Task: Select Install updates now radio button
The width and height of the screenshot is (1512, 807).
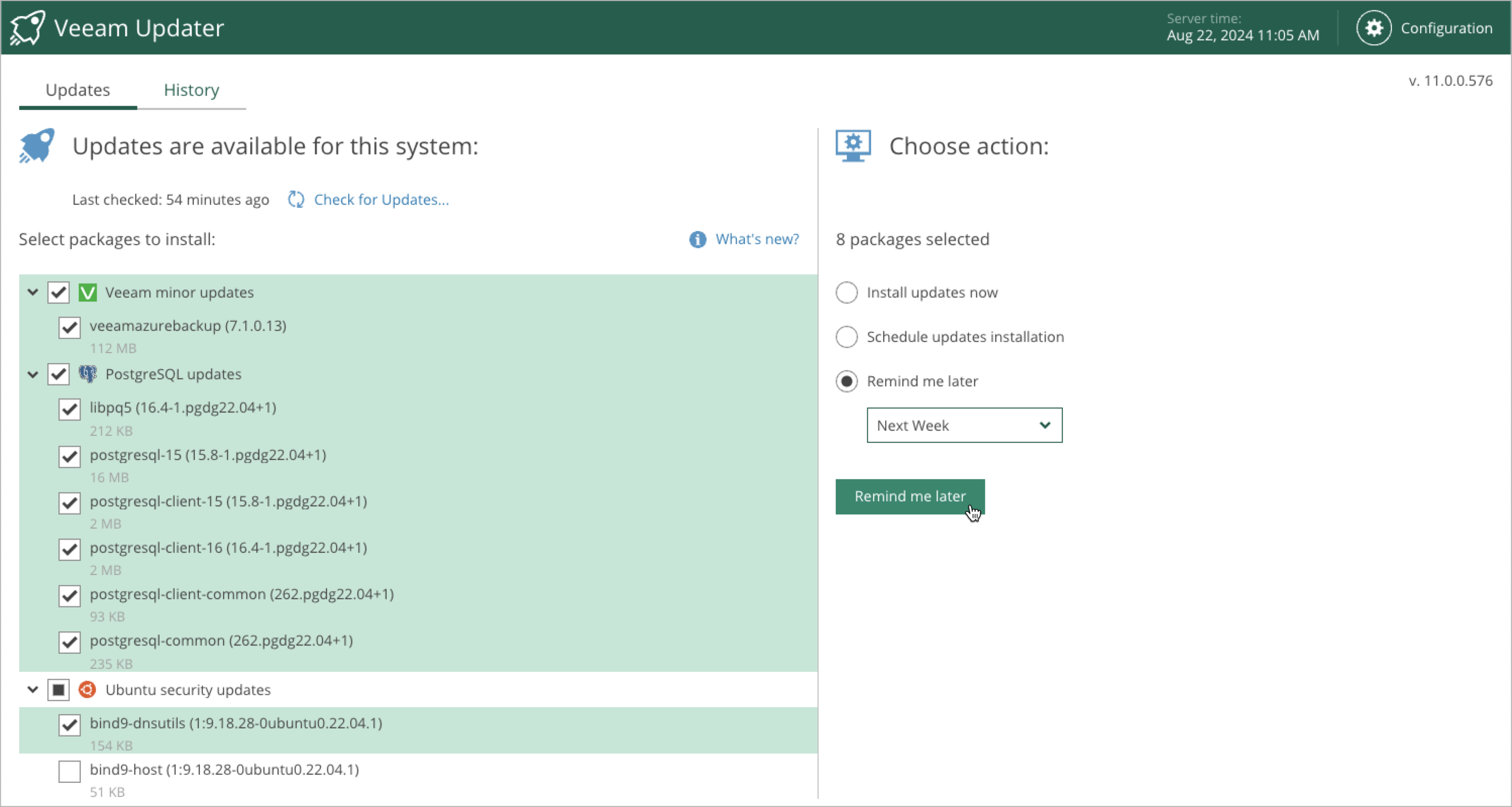Action: pyautogui.click(x=846, y=292)
